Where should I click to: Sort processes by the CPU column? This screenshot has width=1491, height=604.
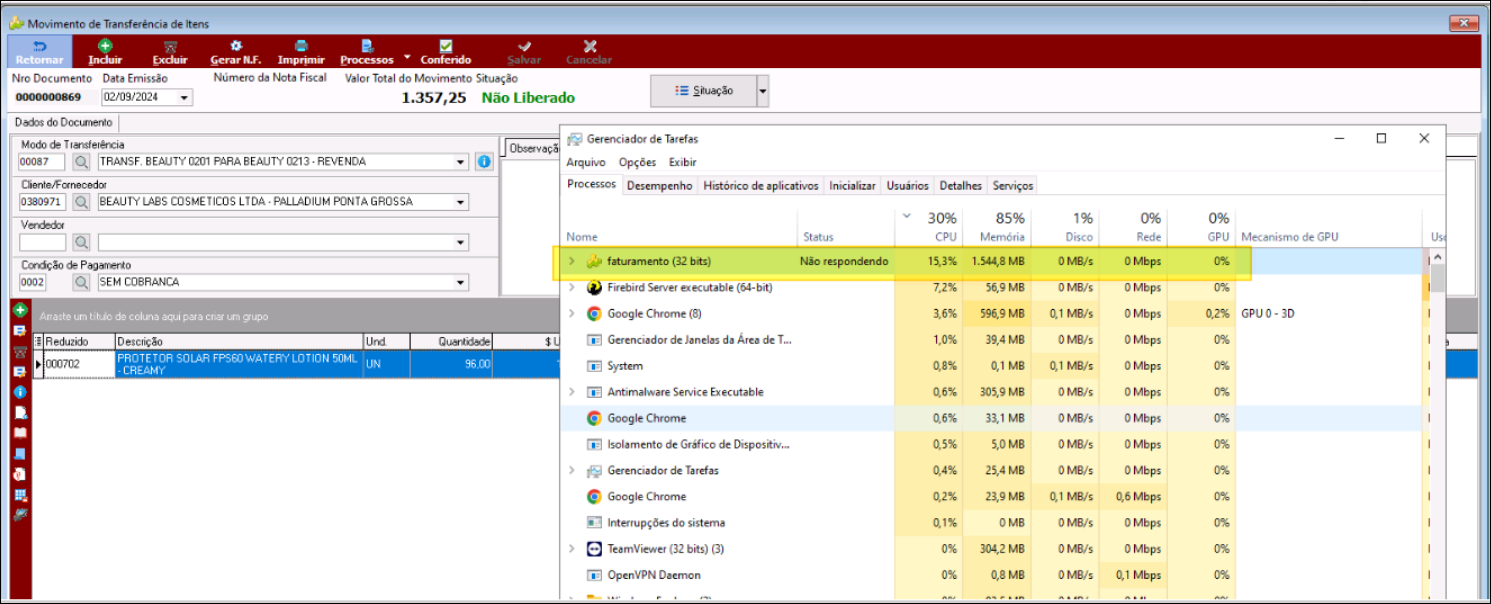(929, 227)
